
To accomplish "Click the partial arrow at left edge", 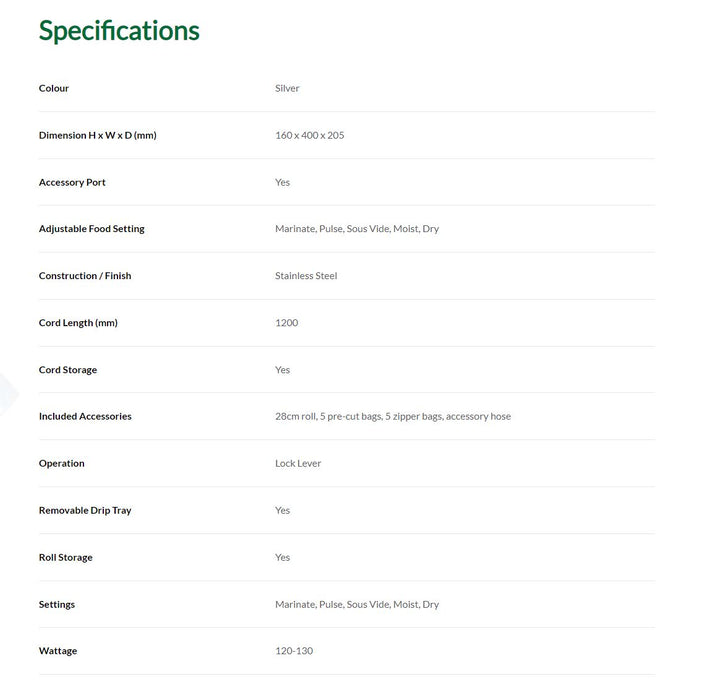I will [8, 394].
